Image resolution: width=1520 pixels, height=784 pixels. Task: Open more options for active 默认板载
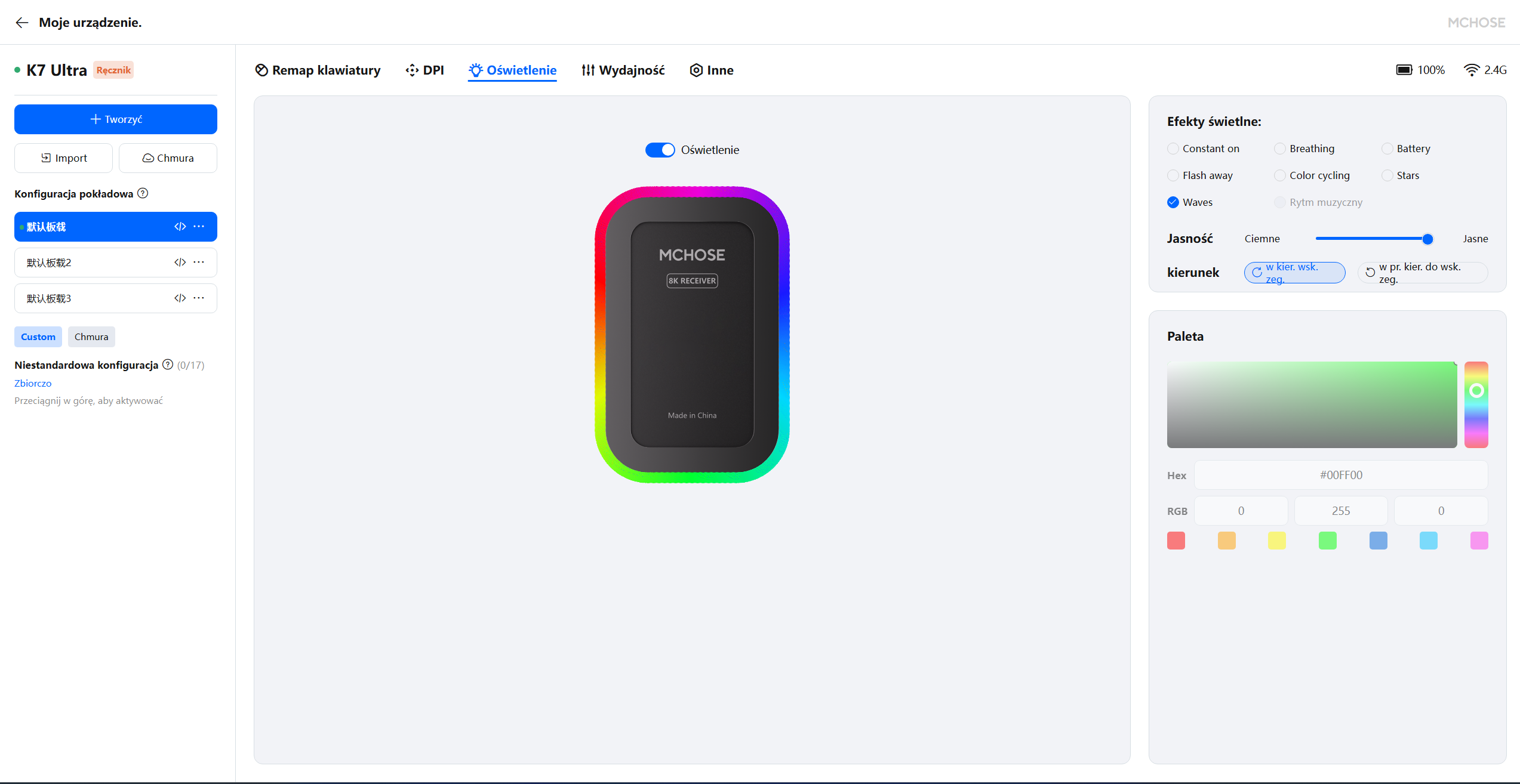(x=199, y=227)
